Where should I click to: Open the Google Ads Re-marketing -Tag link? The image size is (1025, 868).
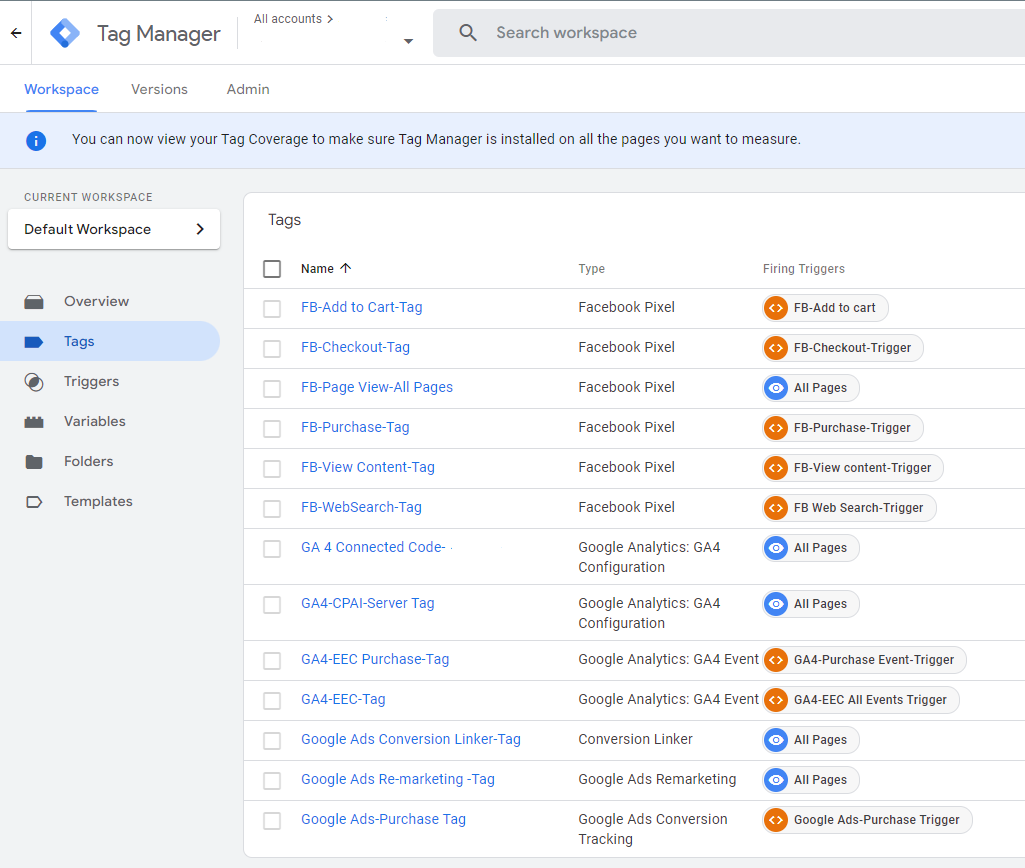397,779
